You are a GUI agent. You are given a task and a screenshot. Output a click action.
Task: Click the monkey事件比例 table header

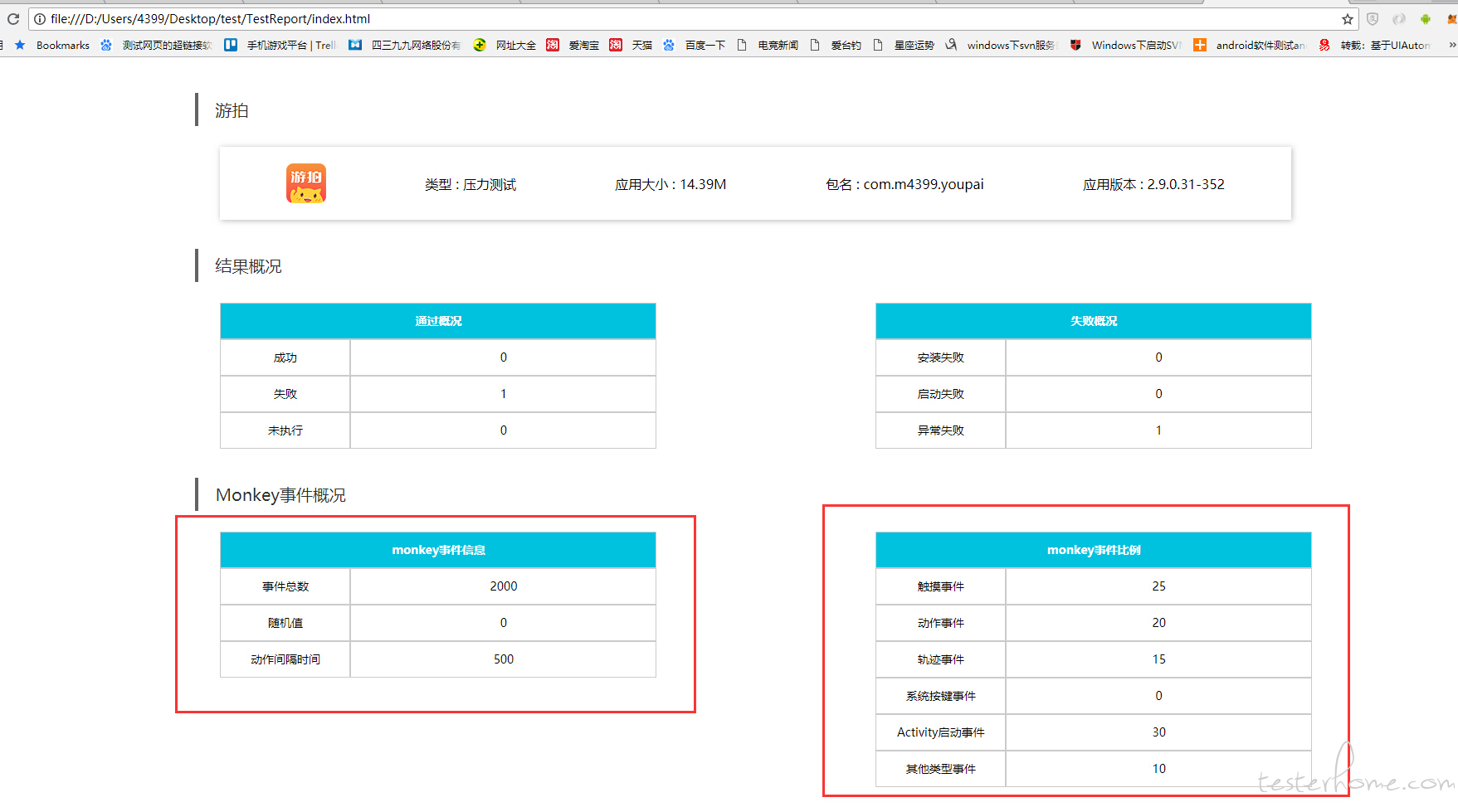pos(1093,550)
